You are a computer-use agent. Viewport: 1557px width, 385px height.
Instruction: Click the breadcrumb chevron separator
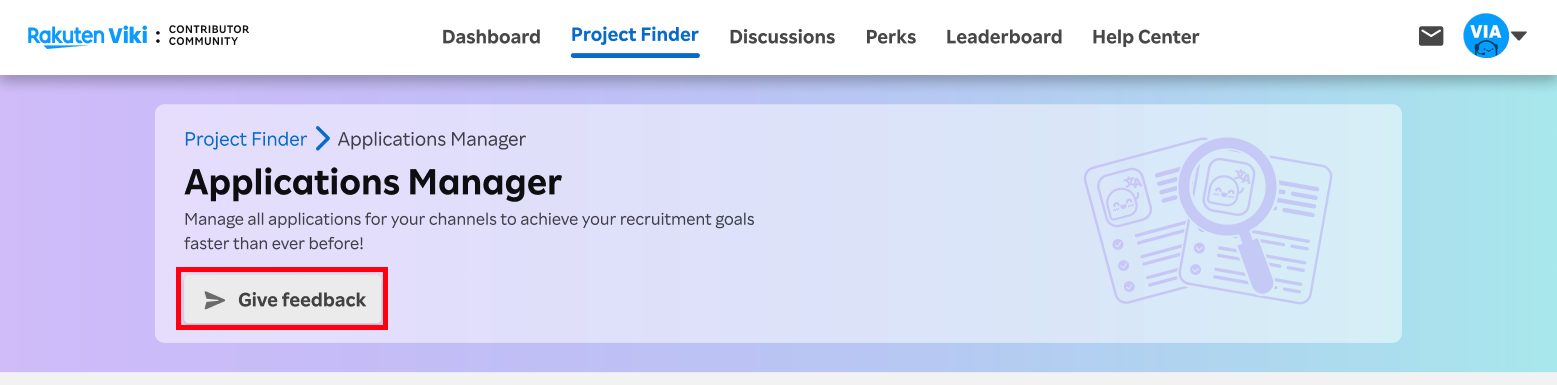(322, 139)
